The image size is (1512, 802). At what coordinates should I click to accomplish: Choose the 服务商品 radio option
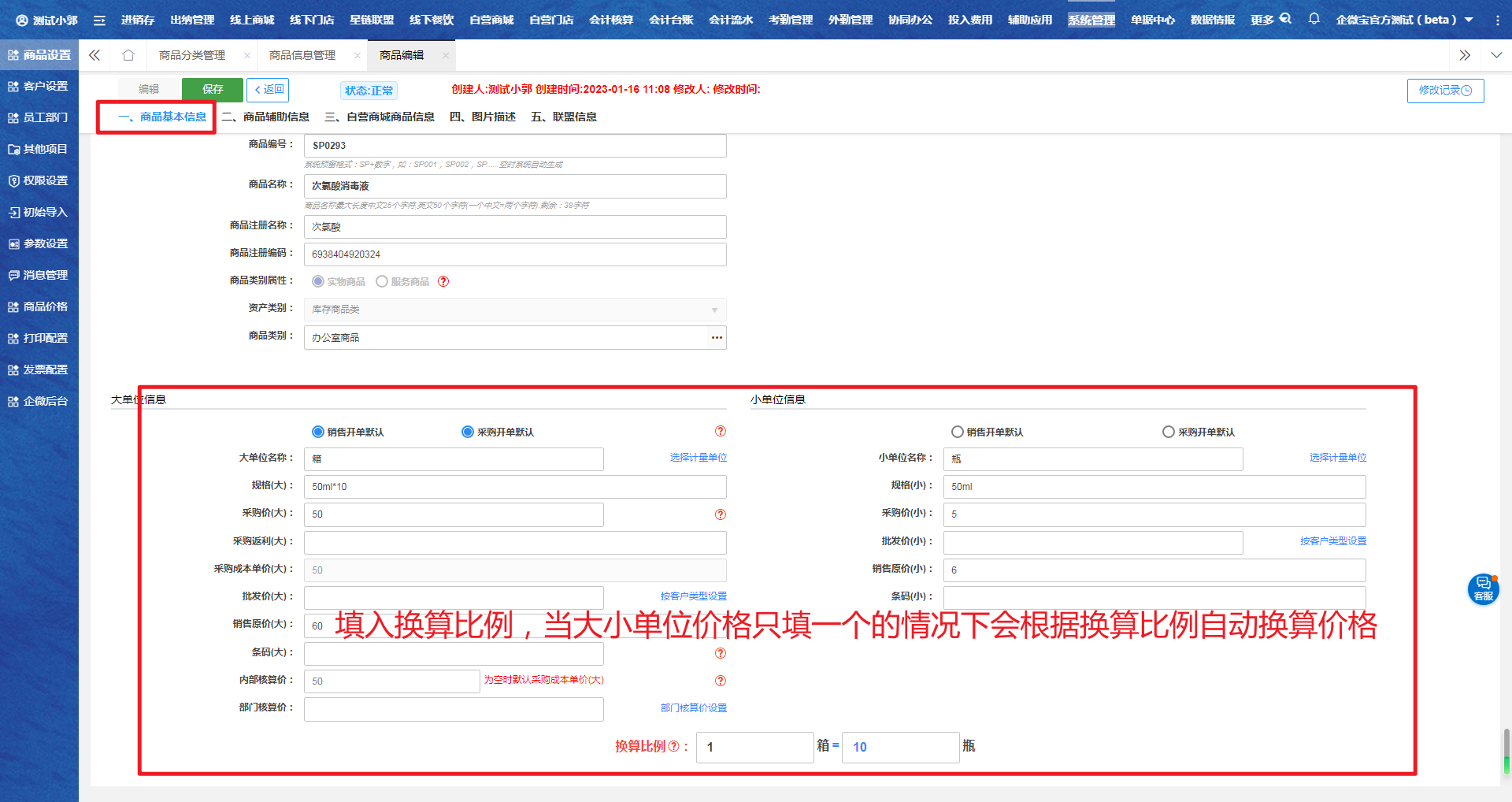point(382,281)
